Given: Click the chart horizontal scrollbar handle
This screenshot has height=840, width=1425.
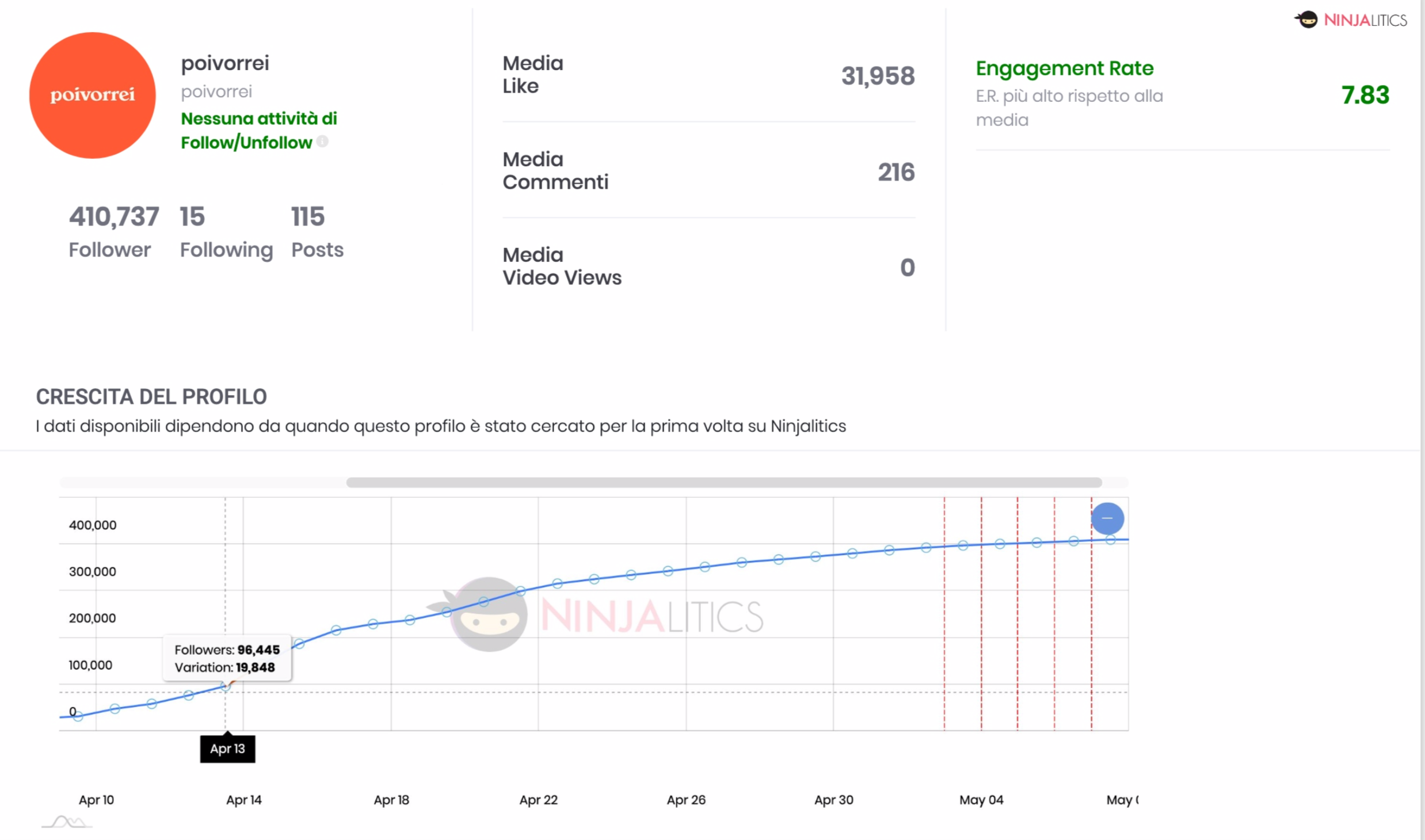Looking at the screenshot, I should [724, 482].
